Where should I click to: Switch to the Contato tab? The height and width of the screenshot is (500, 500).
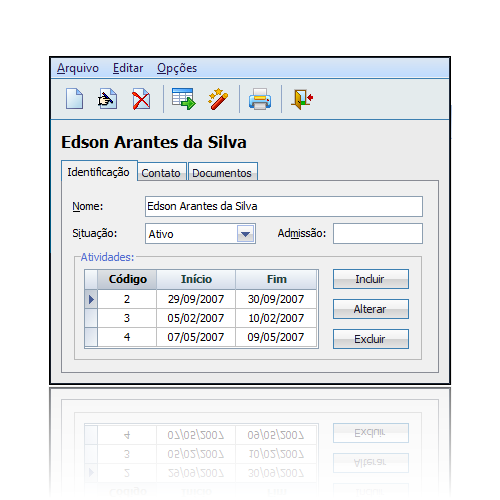[162, 172]
